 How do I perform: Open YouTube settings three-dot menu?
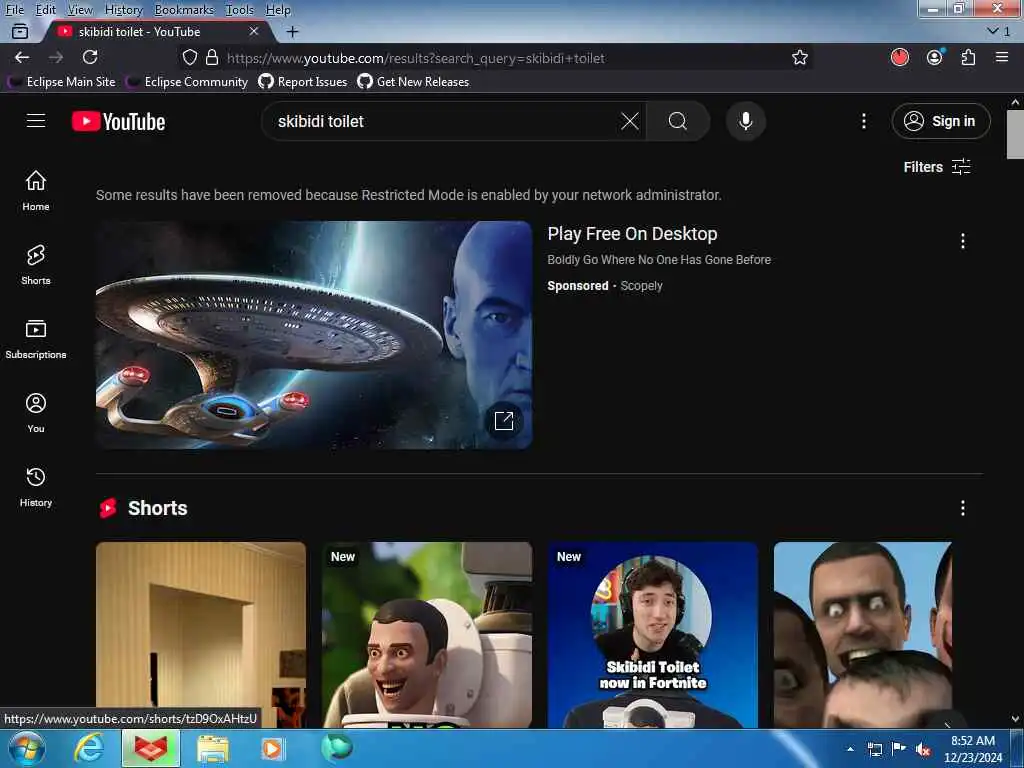[x=863, y=121]
